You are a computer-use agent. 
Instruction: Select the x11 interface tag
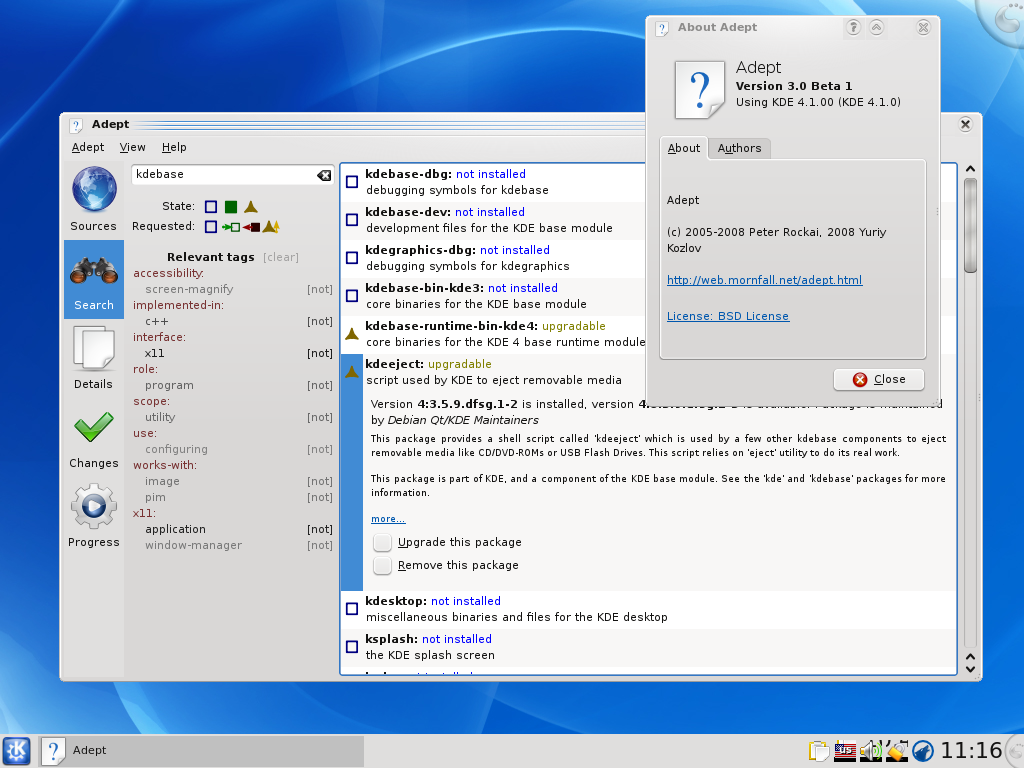tap(155, 353)
